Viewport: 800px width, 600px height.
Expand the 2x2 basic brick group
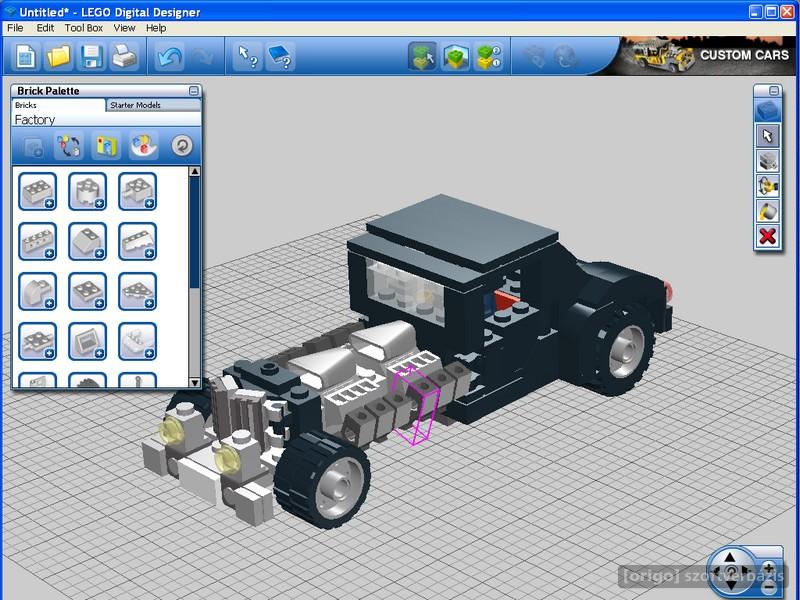click(x=37, y=191)
